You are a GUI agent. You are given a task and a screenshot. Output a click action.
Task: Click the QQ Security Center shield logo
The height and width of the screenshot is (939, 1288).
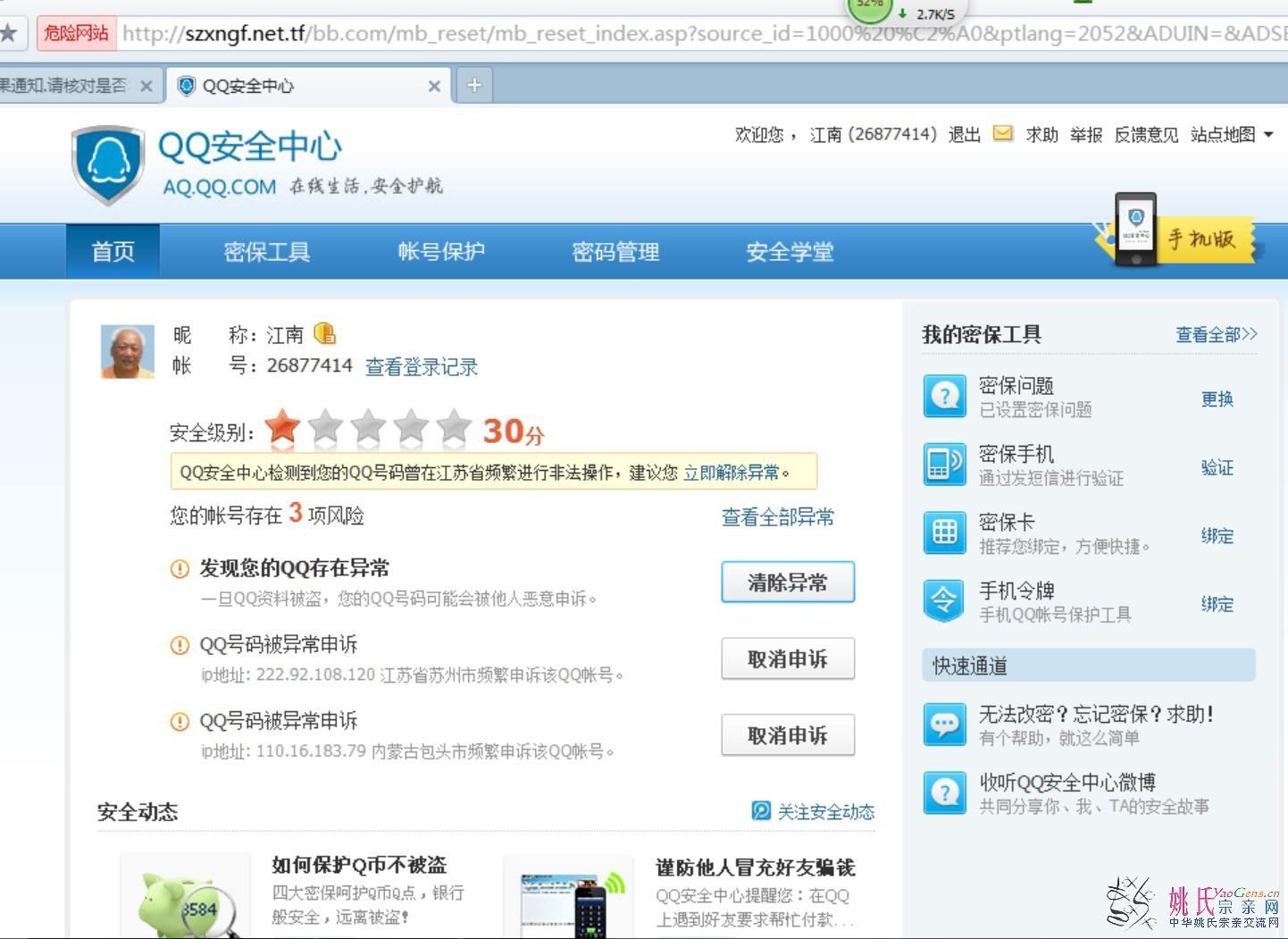tap(108, 164)
